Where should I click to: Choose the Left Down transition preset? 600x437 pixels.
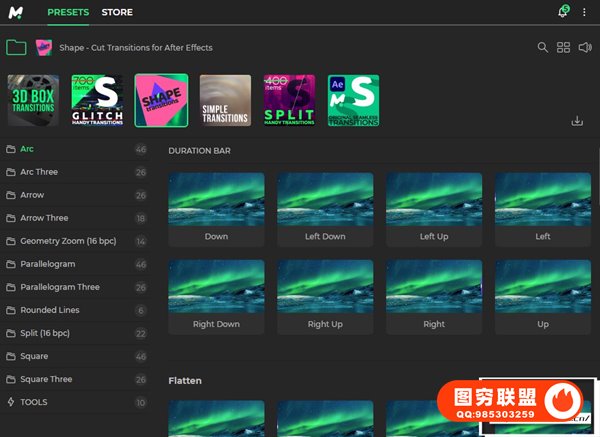point(325,210)
